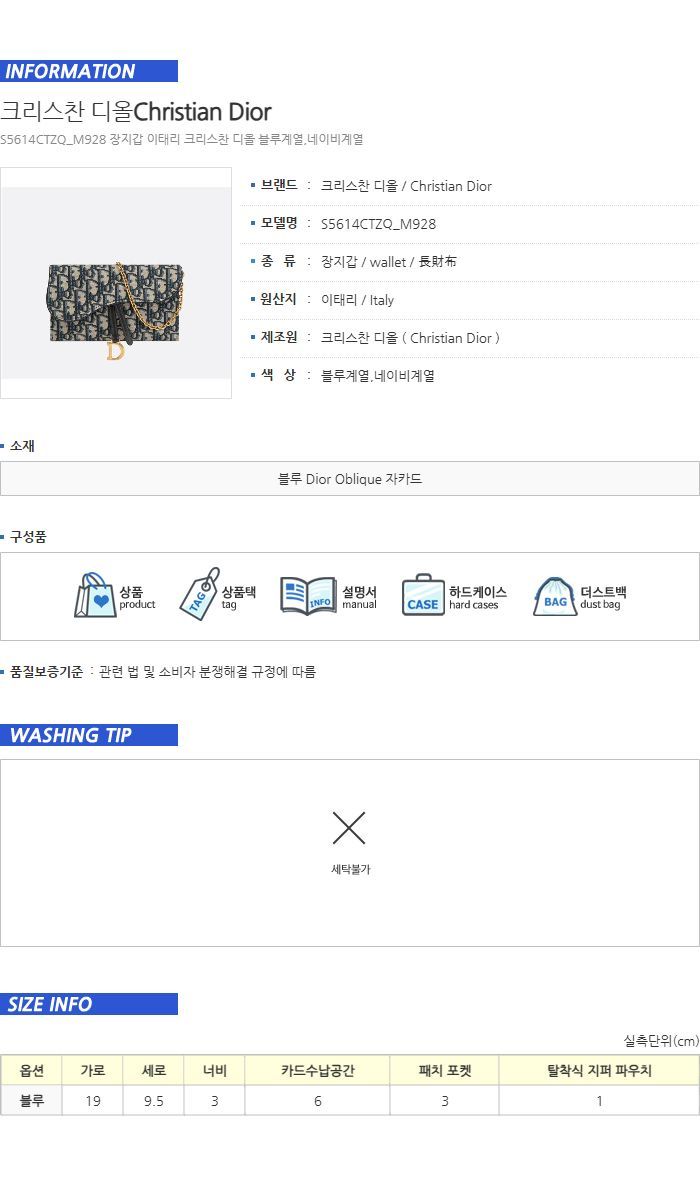Click the 블루 option row cell

click(x=31, y=1101)
